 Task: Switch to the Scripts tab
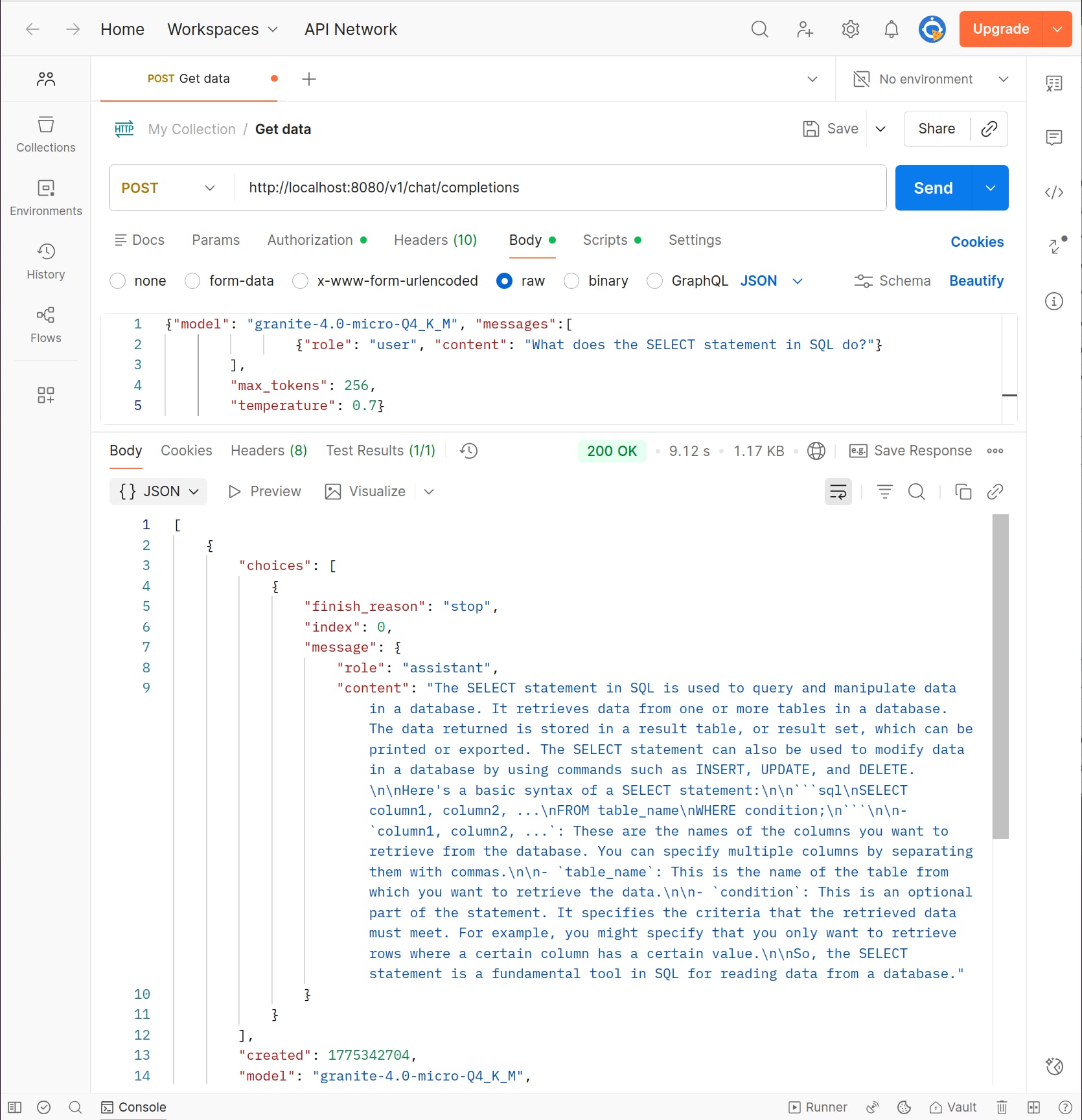[612, 240]
